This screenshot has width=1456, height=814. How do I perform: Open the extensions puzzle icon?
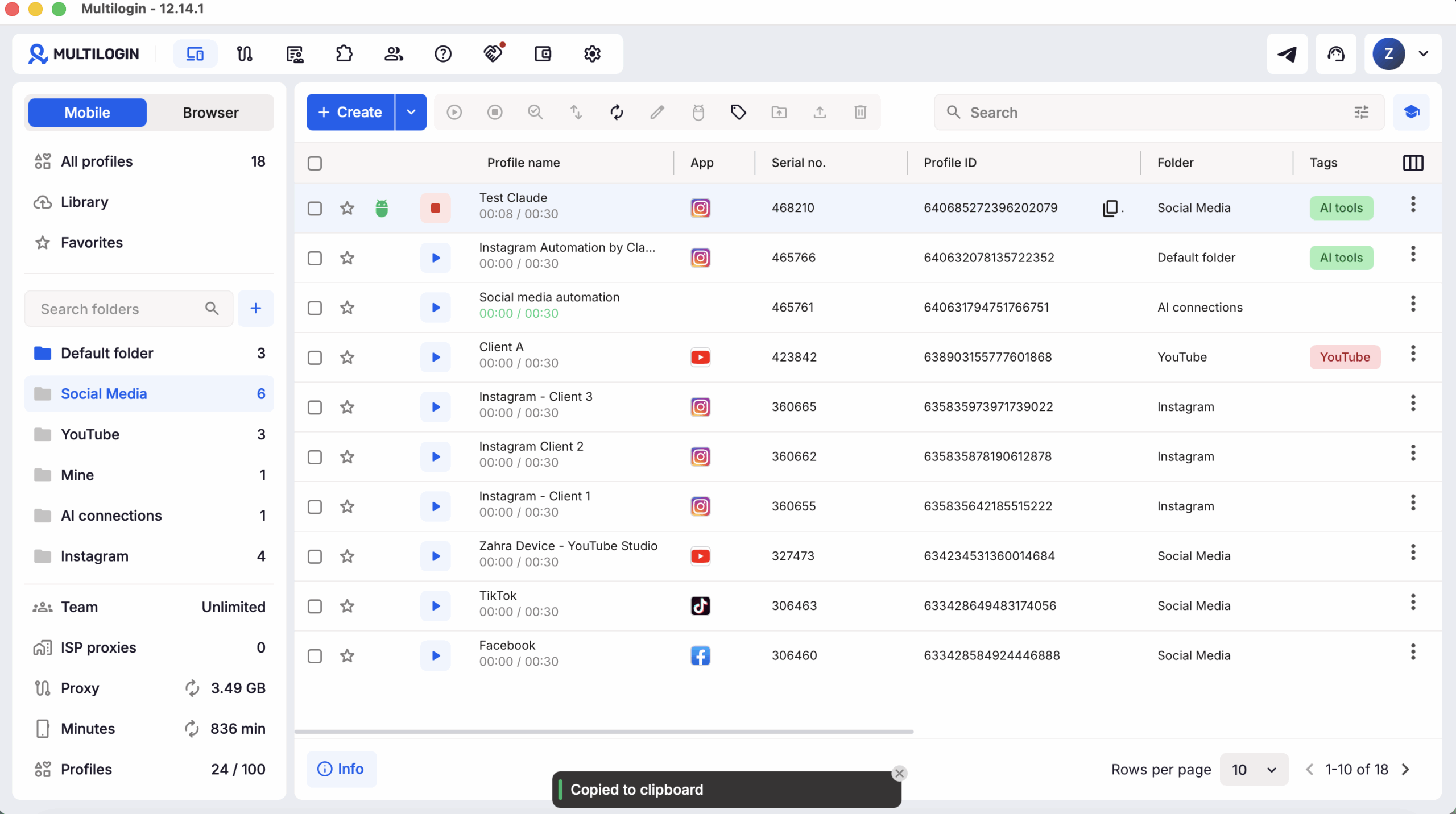tap(344, 54)
